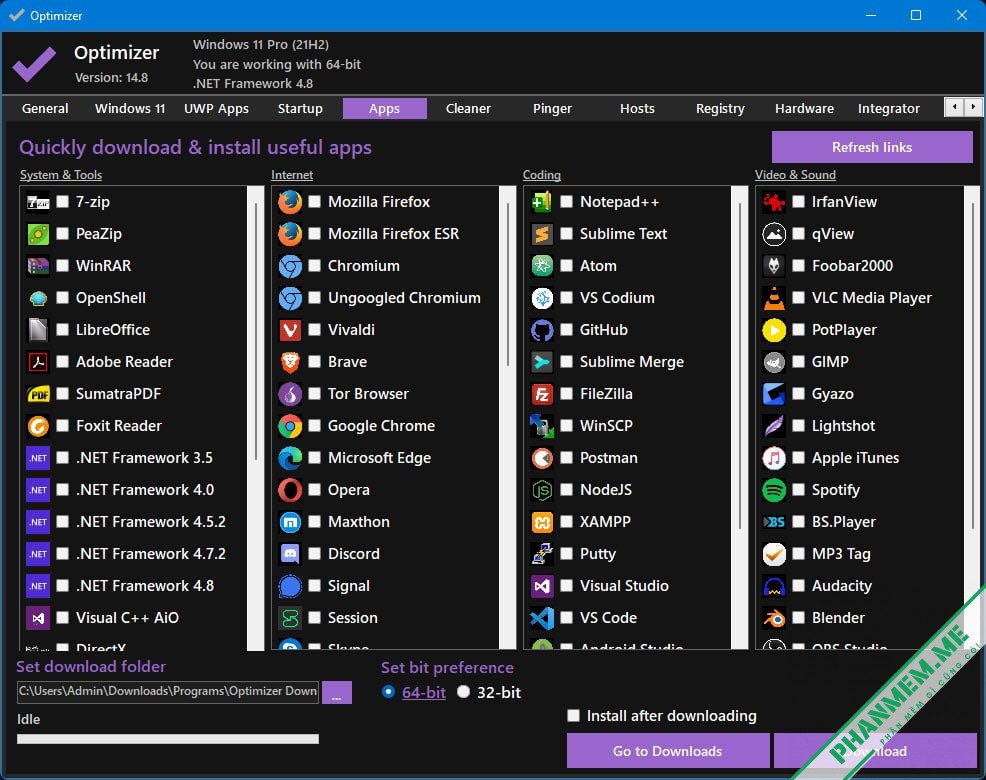Click the 'Sublime Merge' label

point(631,362)
